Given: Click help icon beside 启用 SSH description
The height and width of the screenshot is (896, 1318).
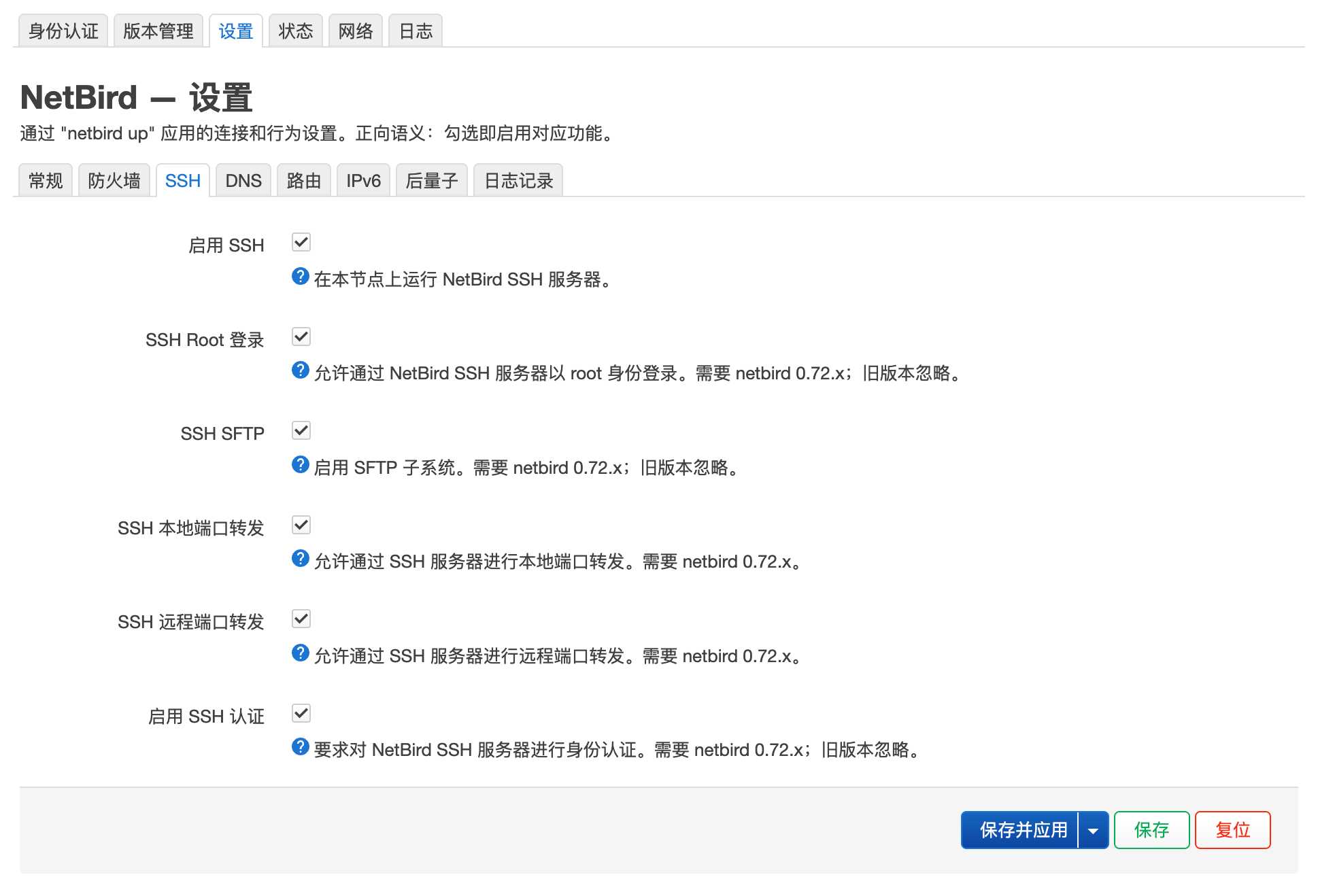Looking at the screenshot, I should pos(300,276).
